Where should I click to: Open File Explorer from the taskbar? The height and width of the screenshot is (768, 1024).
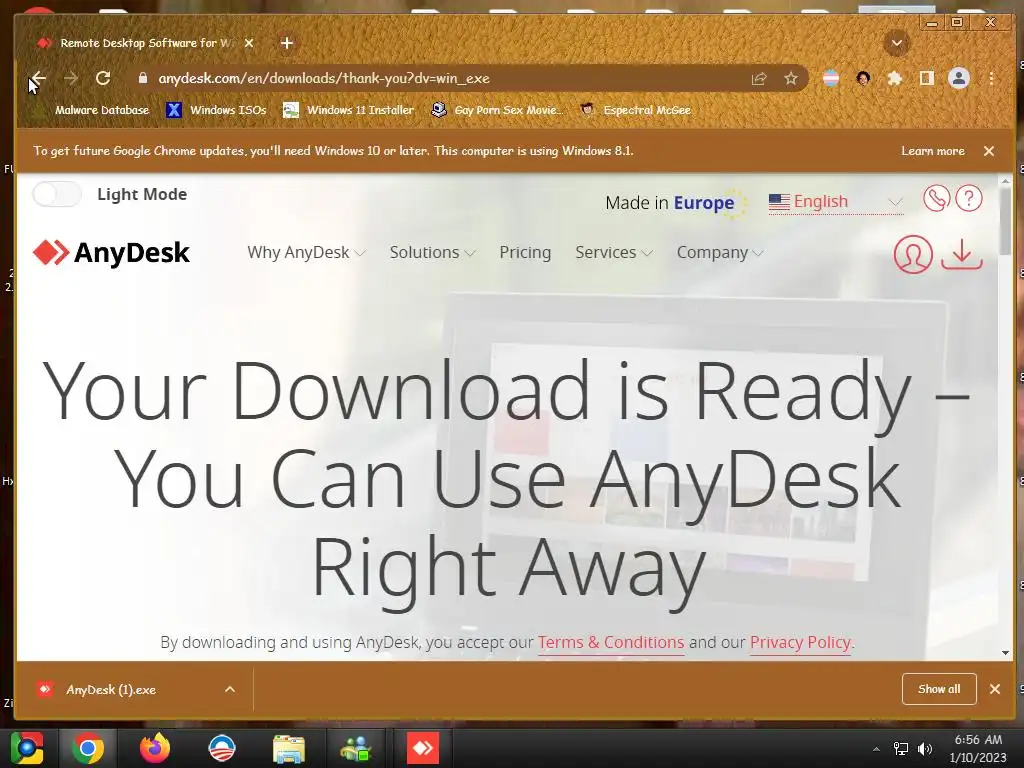click(289, 748)
